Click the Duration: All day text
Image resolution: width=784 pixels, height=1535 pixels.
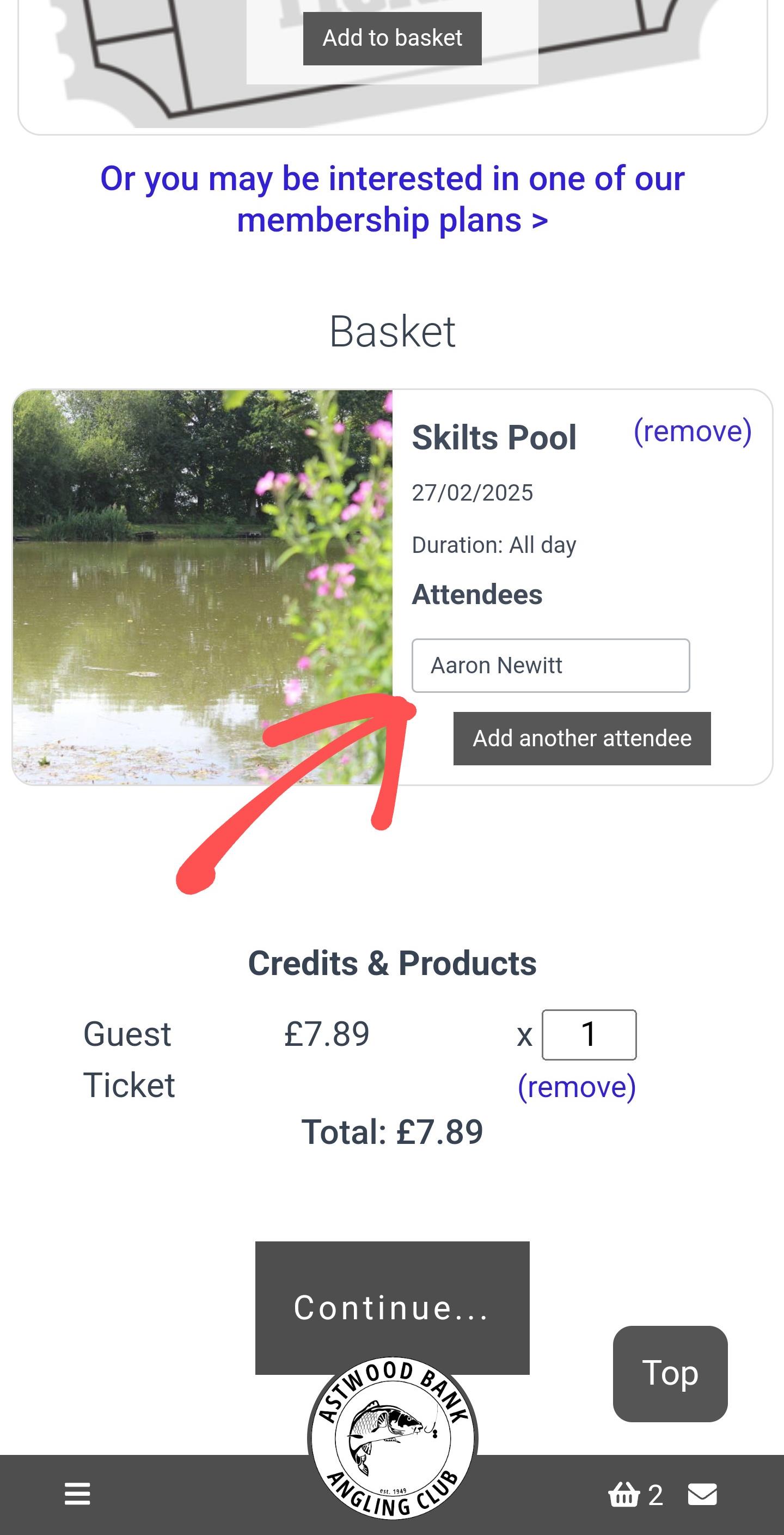(494, 545)
